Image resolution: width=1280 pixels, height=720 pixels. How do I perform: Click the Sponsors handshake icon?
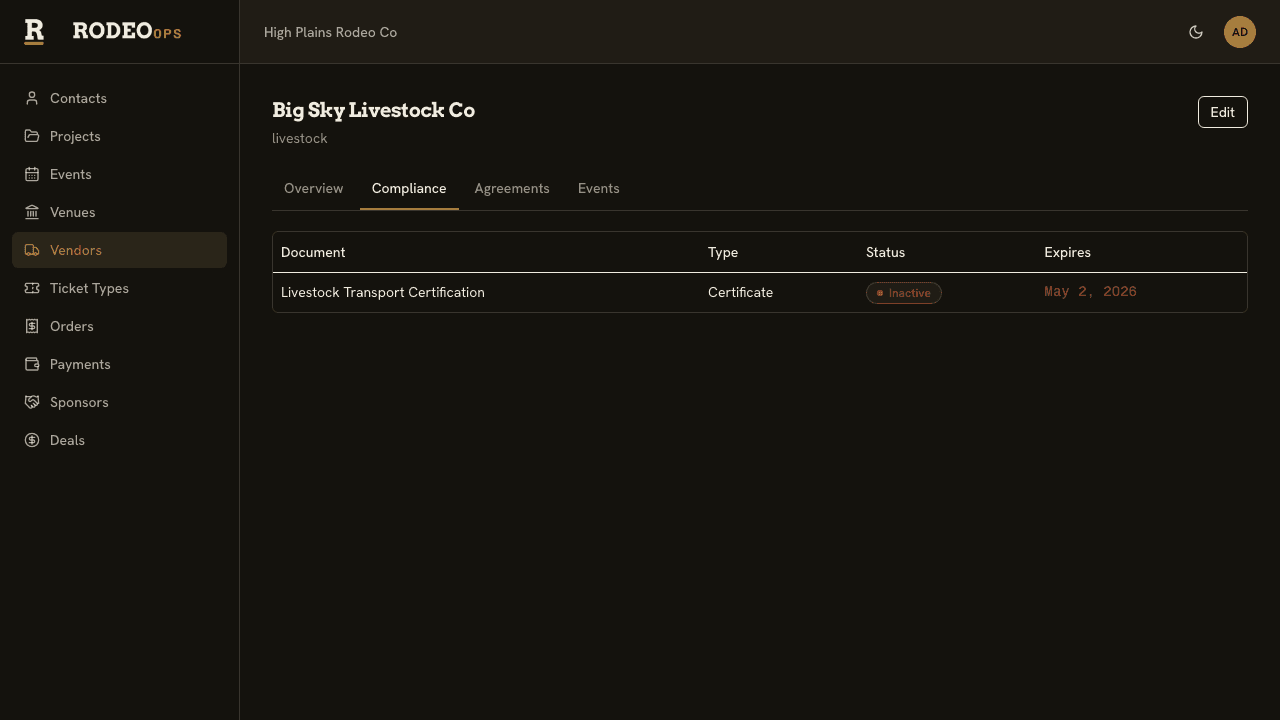(32, 402)
